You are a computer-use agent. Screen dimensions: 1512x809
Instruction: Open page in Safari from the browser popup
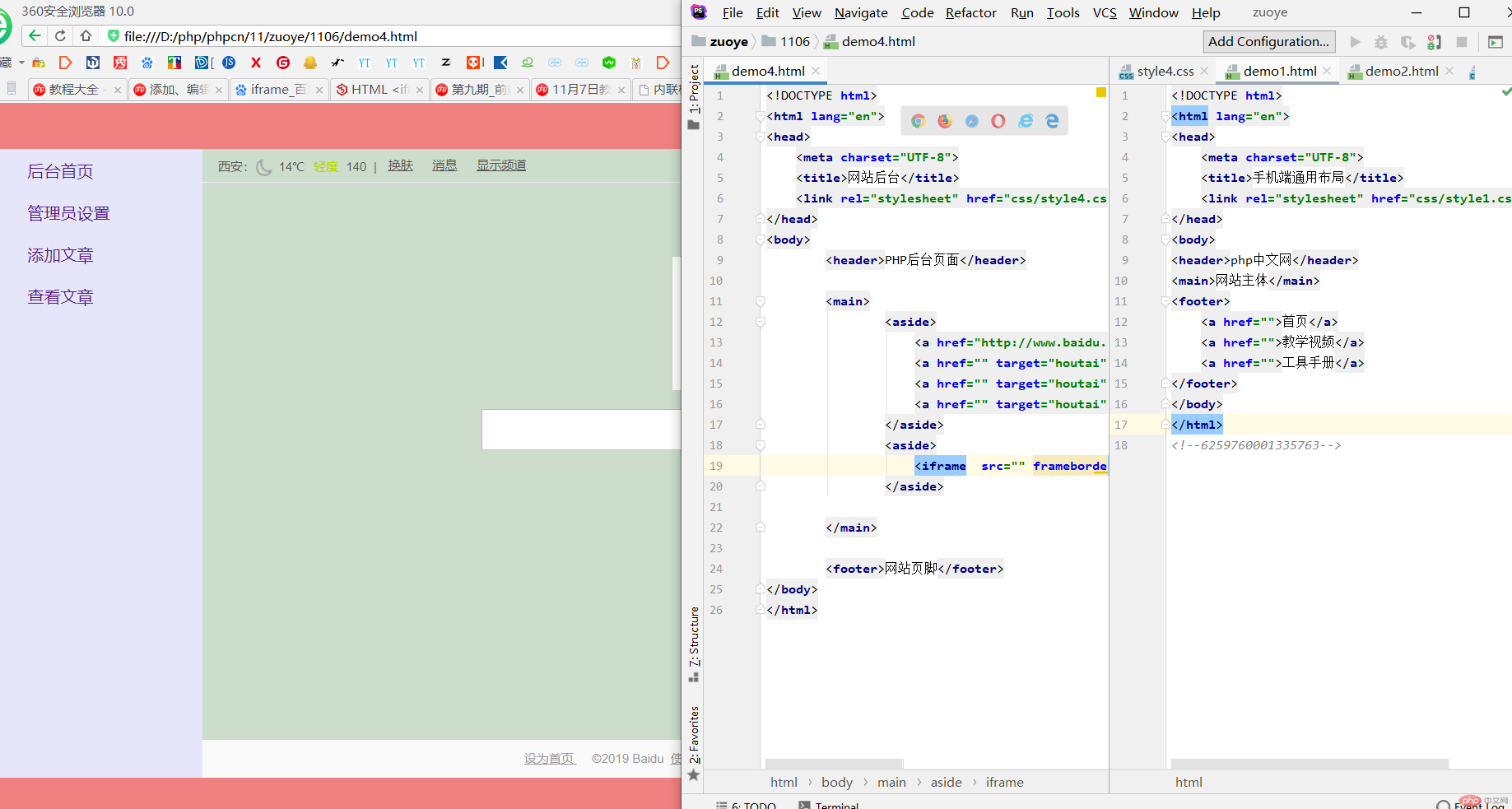point(972,121)
